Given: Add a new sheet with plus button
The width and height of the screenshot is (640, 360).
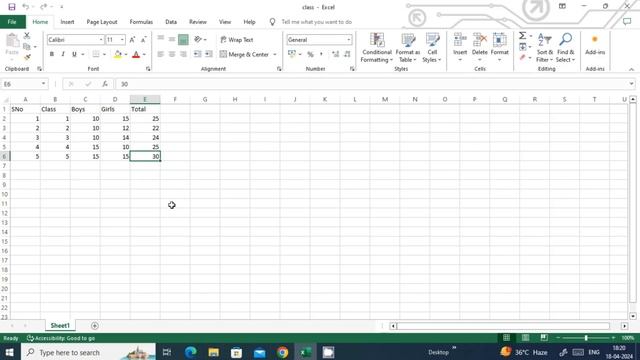Looking at the screenshot, I should pos(95,326).
